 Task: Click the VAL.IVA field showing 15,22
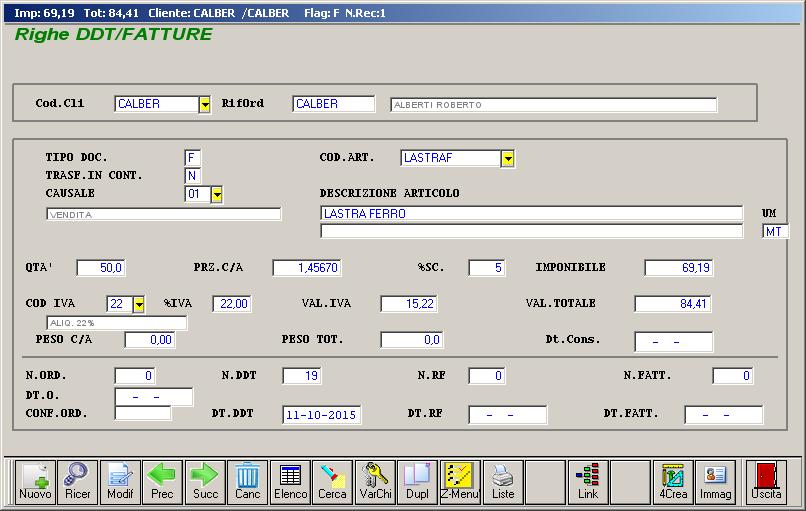pos(409,304)
